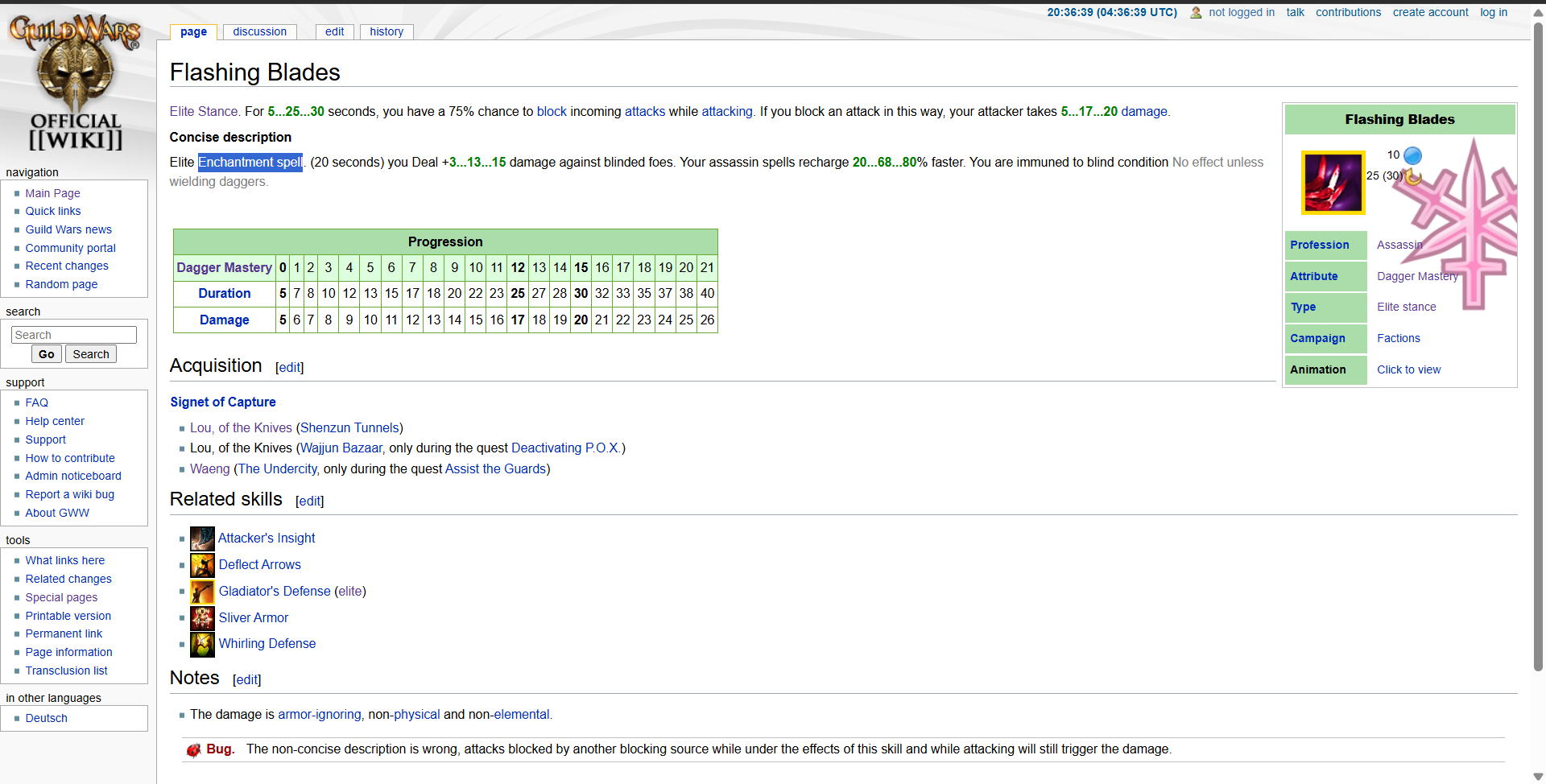The image size is (1546, 784).
Task: Open Waeng boss link
Action: click(209, 468)
